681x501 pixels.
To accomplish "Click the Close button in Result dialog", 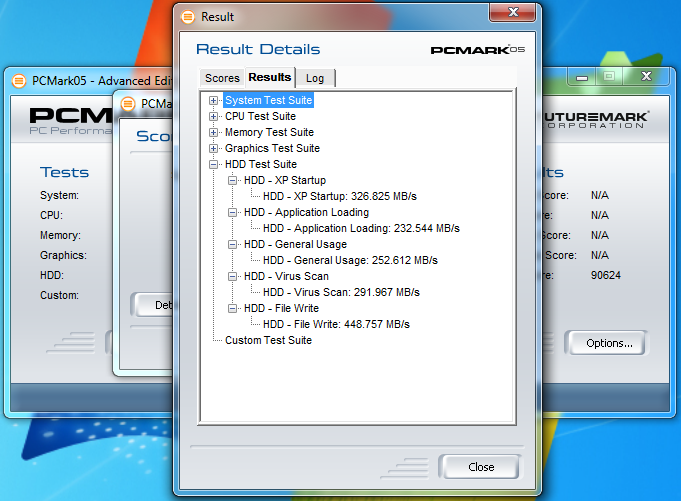I will 481,467.
